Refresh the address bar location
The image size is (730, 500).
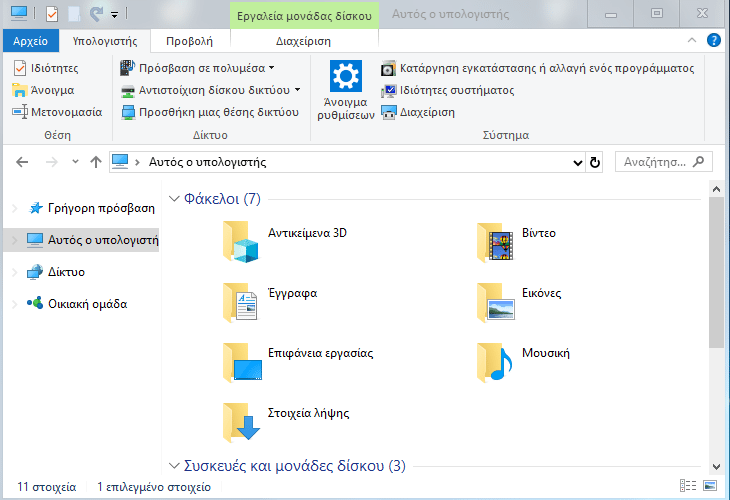(596, 162)
